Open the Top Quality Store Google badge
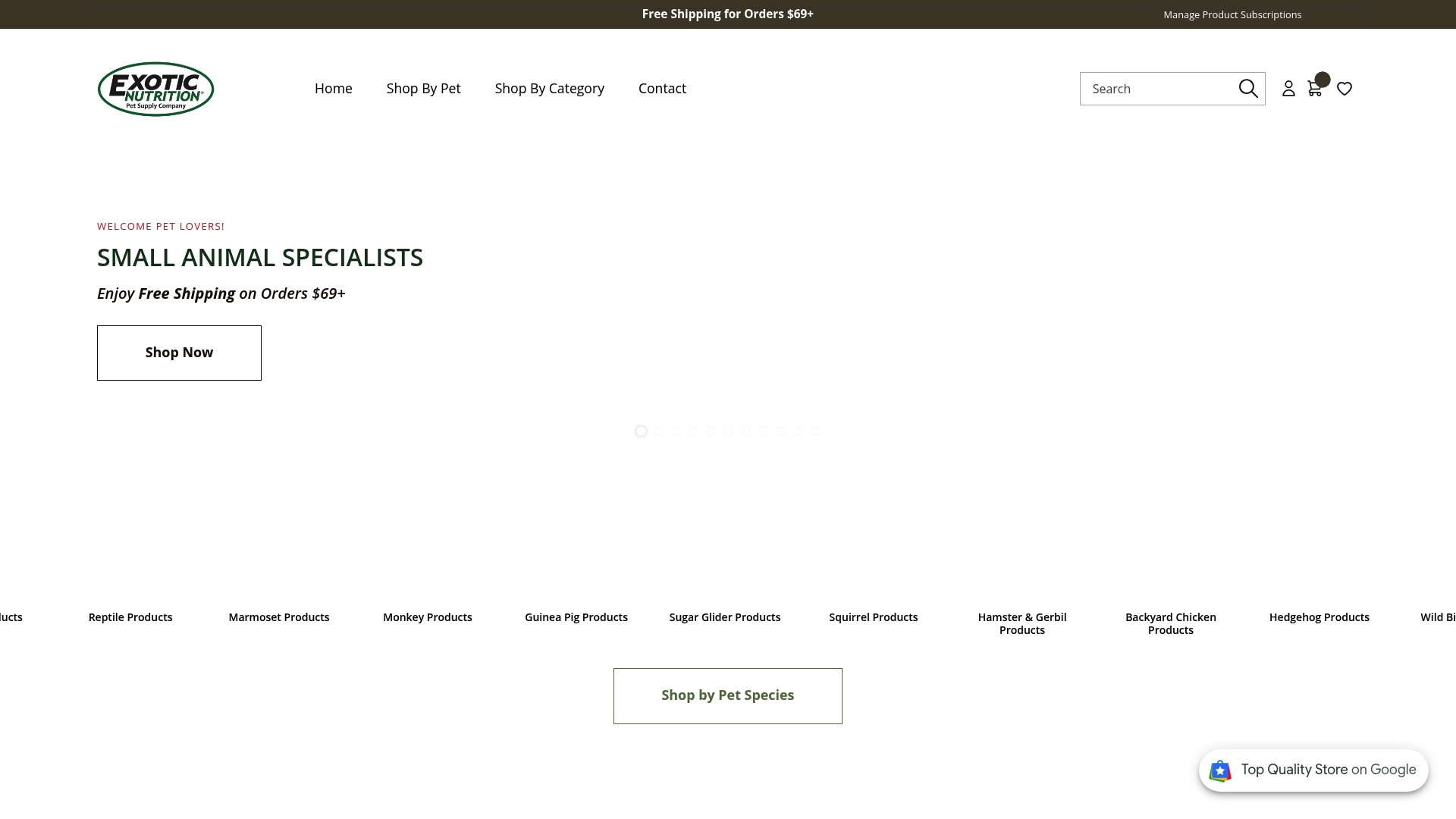1456x819 pixels. click(1313, 770)
